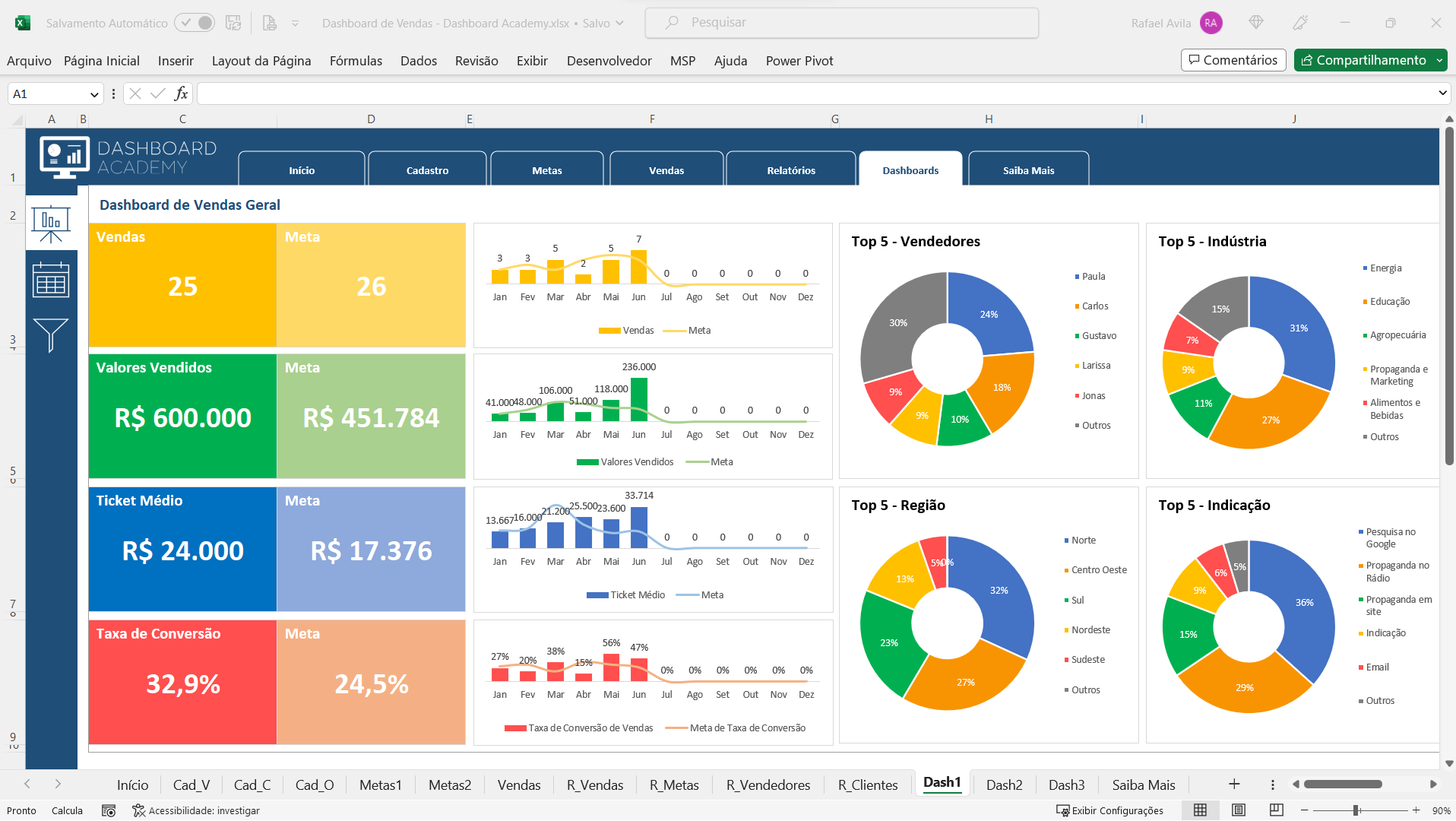Screen dimensions: 1456x821
Task: Click the Energia legend swatch
Action: click(1365, 268)
